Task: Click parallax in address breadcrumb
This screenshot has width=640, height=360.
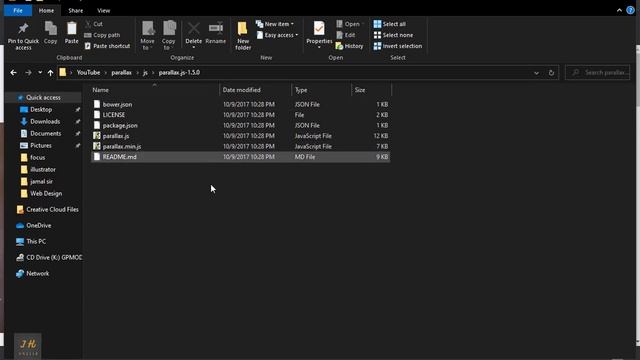Action: 122,73
